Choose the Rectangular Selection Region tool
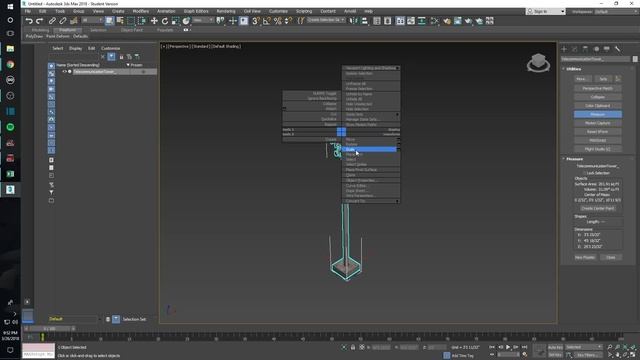 tap(131, 20)
